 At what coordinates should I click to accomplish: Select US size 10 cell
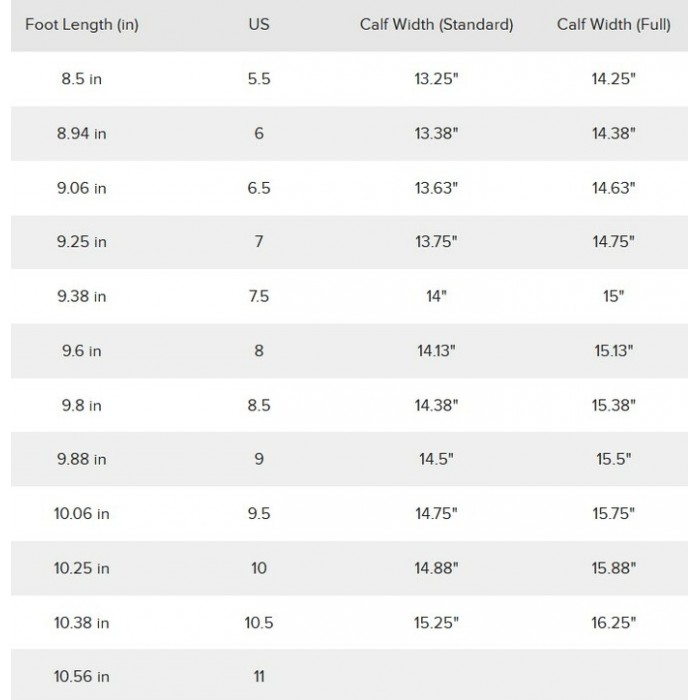[259, 568]
